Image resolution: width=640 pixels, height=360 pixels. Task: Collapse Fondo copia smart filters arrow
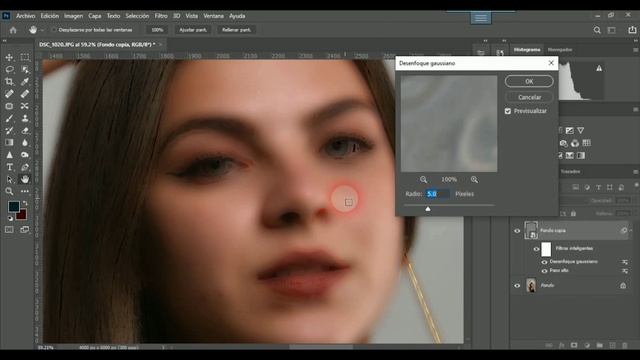(x=631, y=231)
